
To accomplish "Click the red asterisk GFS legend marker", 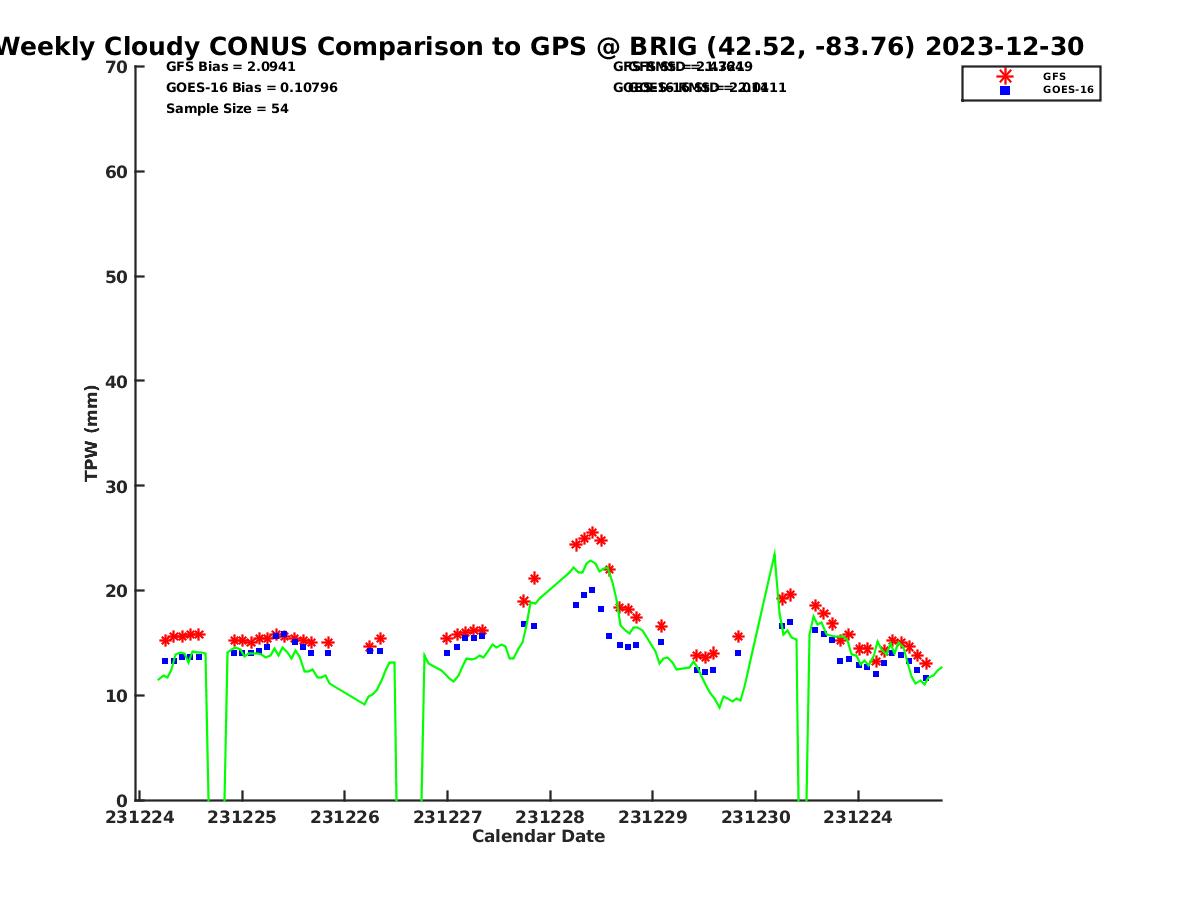I will click(1005, 76).
